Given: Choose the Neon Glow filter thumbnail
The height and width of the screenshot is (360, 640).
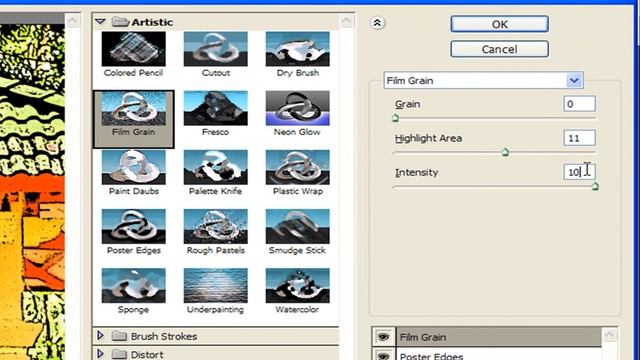Looking at the screenshot, I should coord(298,108).
